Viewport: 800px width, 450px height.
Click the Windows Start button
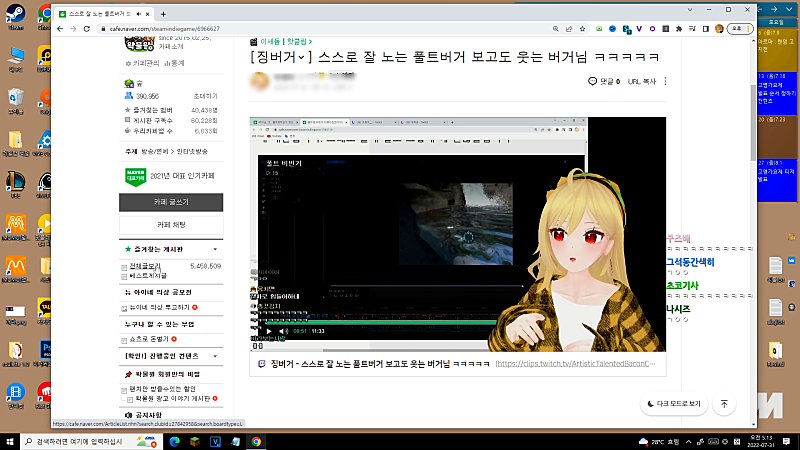(x=11, y=441)
